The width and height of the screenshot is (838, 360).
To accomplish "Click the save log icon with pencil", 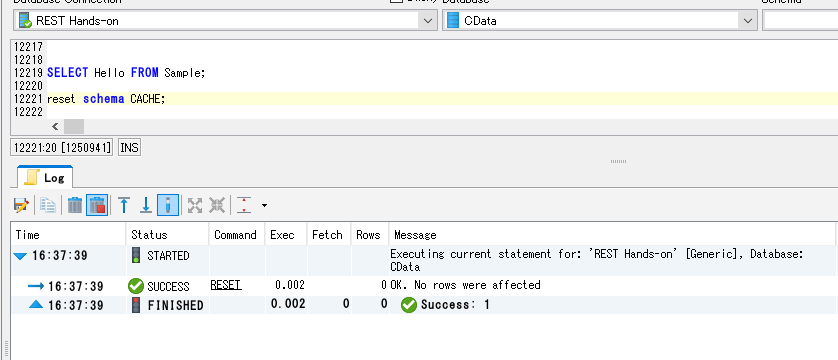I will click(21, 205).
